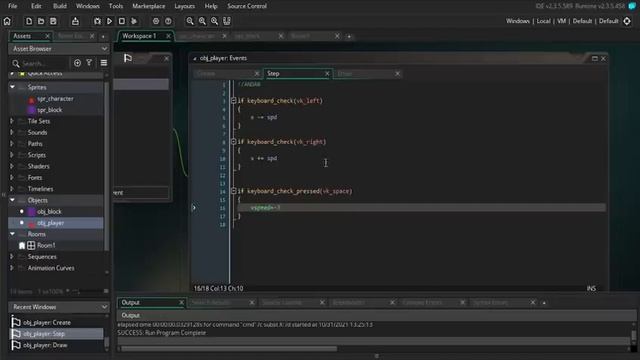Create executable export icon

pos(75,21)
